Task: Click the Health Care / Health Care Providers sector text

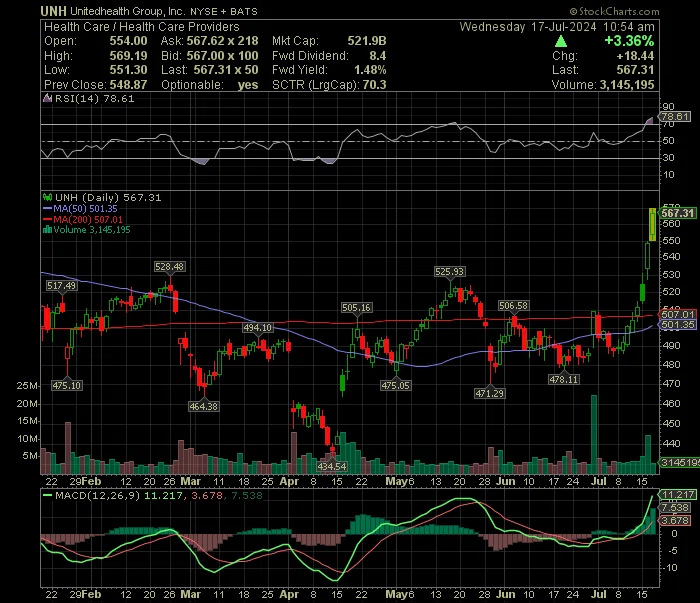Action: [x=142, y=27]
